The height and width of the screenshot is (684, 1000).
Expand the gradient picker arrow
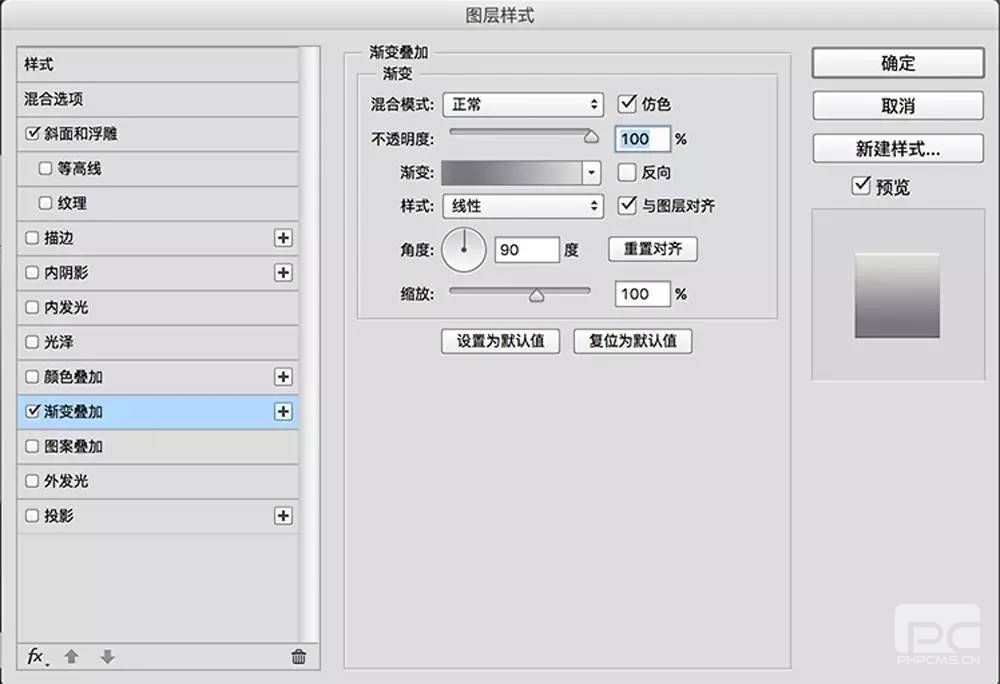(x=592, y=173)
